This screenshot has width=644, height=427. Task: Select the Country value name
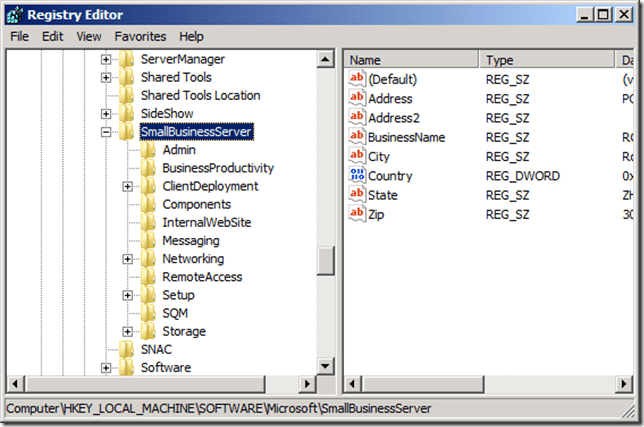click(390, 176)
